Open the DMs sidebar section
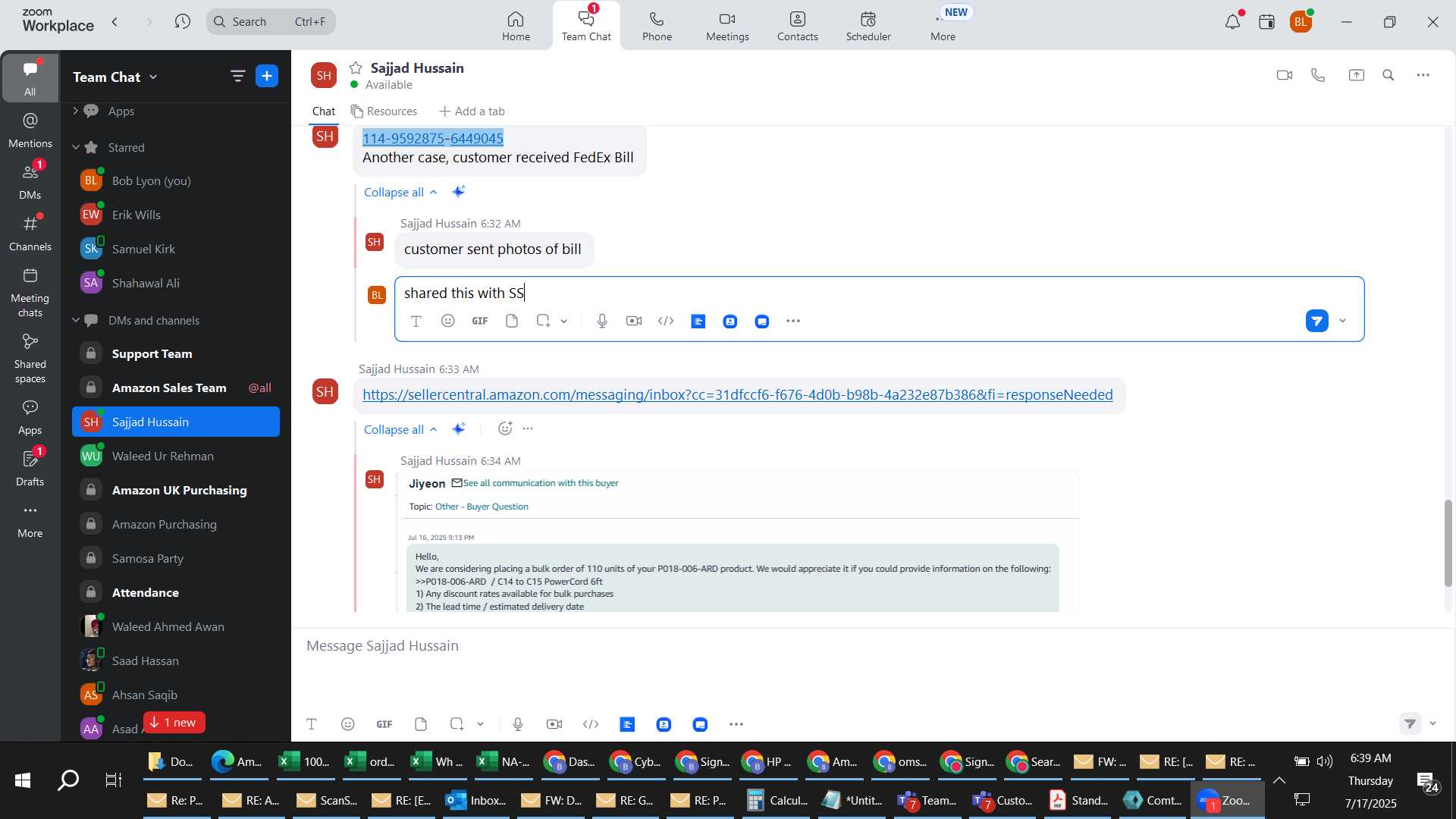This screenshot has width=1456, height=819. click(x=30, y=181)
